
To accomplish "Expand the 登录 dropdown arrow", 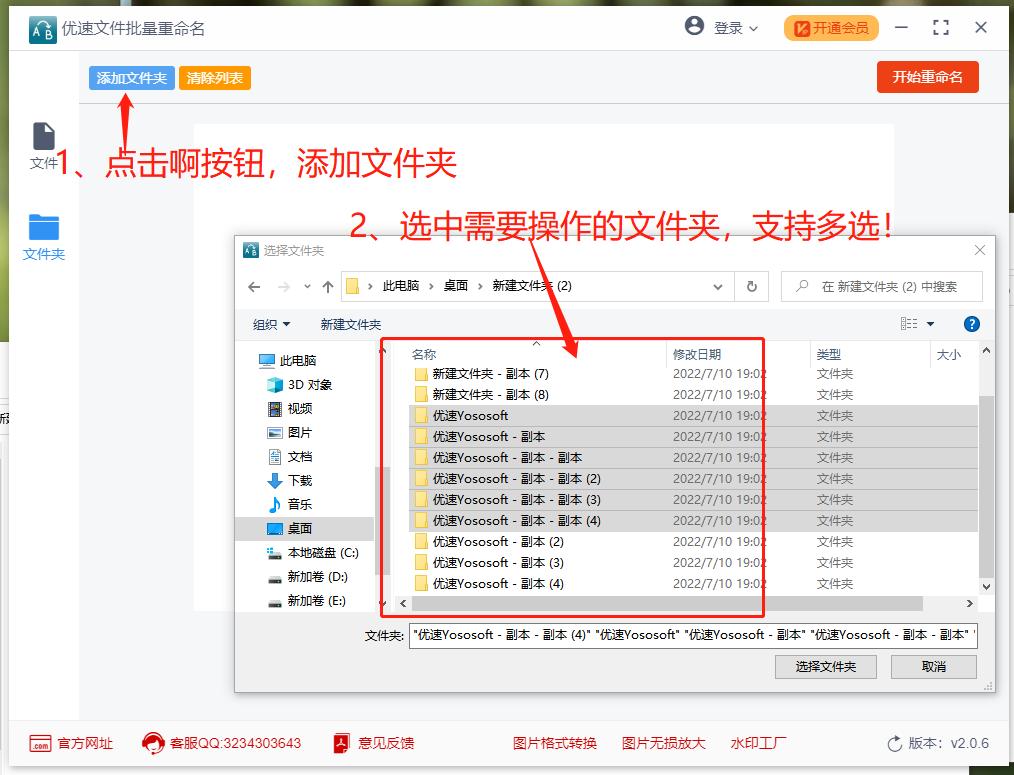I will click(x=753, y=28).
